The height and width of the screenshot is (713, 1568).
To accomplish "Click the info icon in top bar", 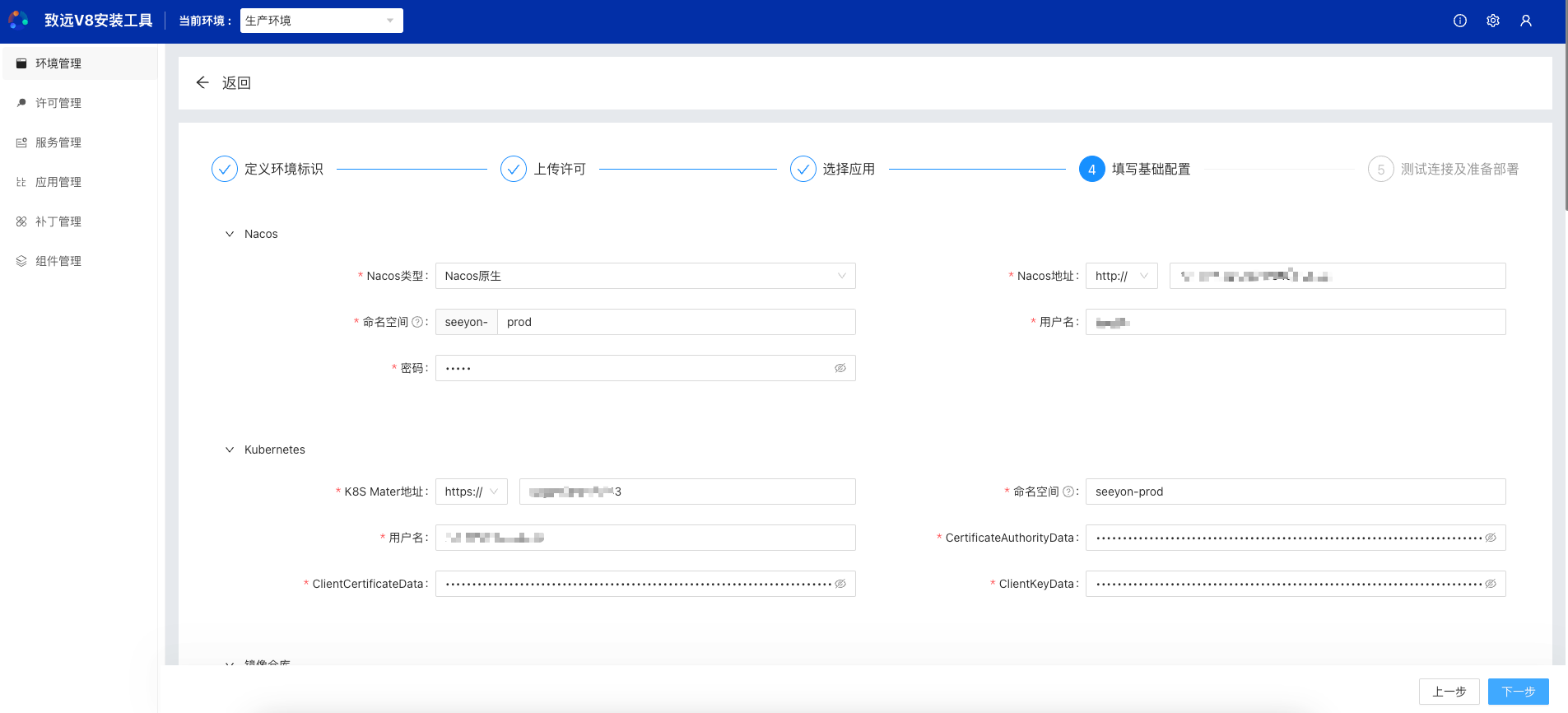I will [1459, 21].
